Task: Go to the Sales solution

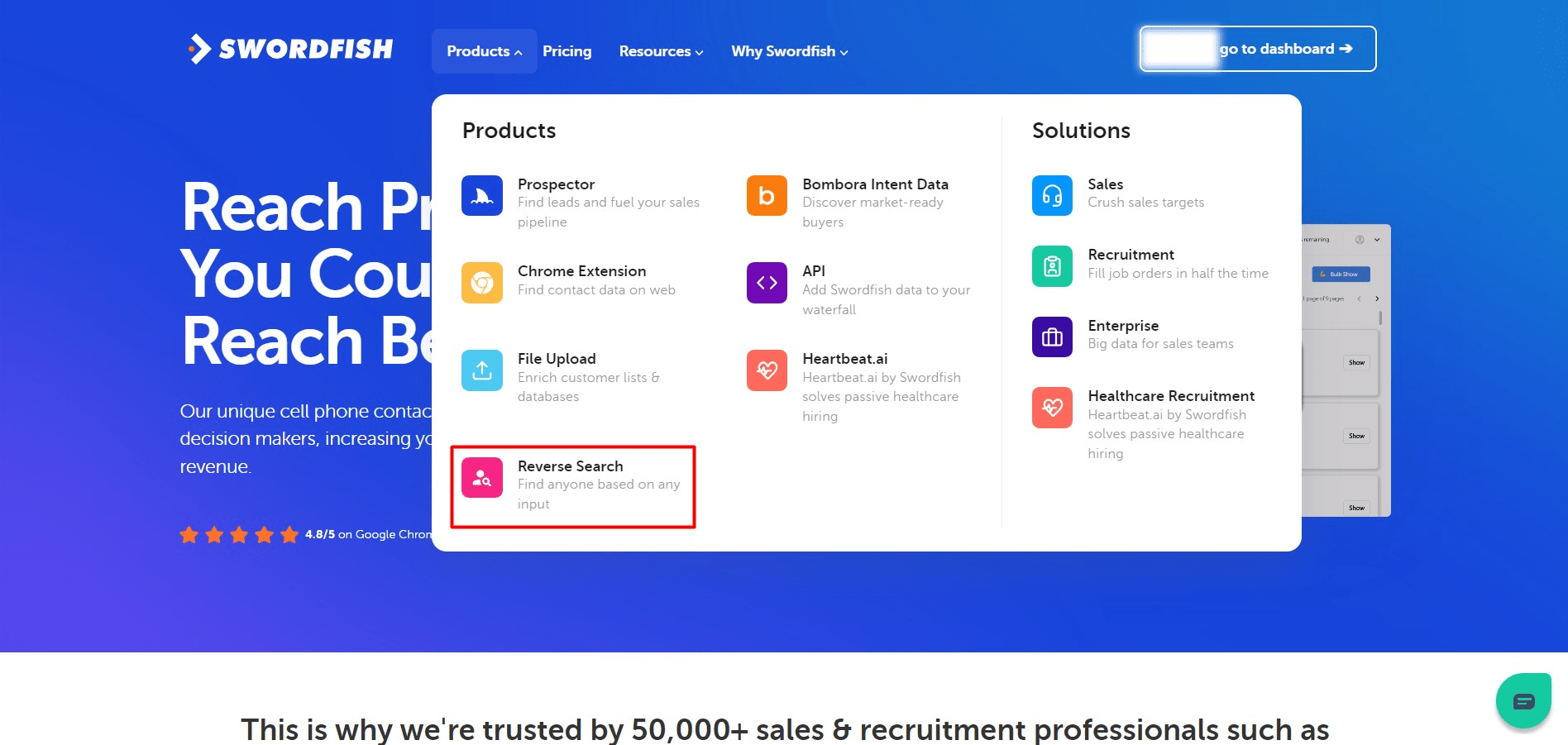Action: click(1105, 184)
